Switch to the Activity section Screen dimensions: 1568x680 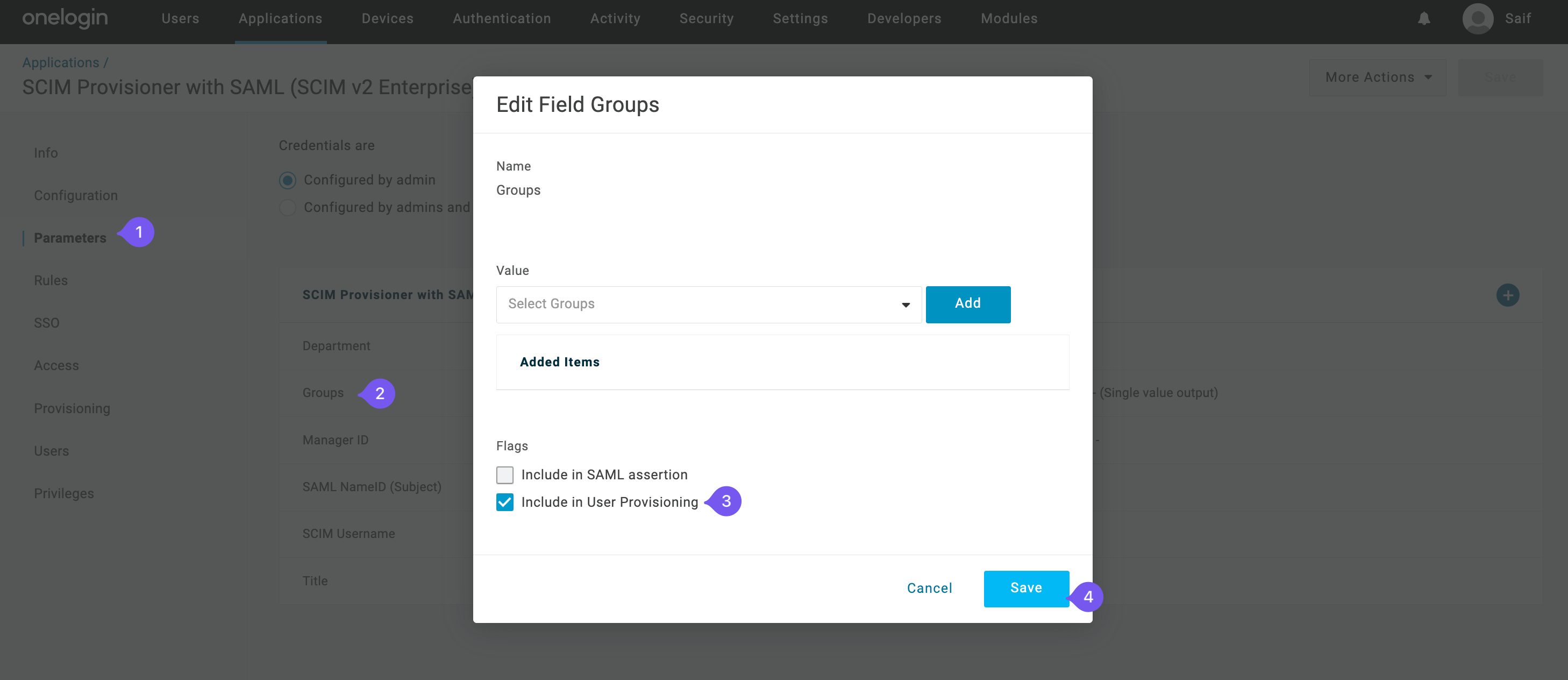tap(615, 18)
